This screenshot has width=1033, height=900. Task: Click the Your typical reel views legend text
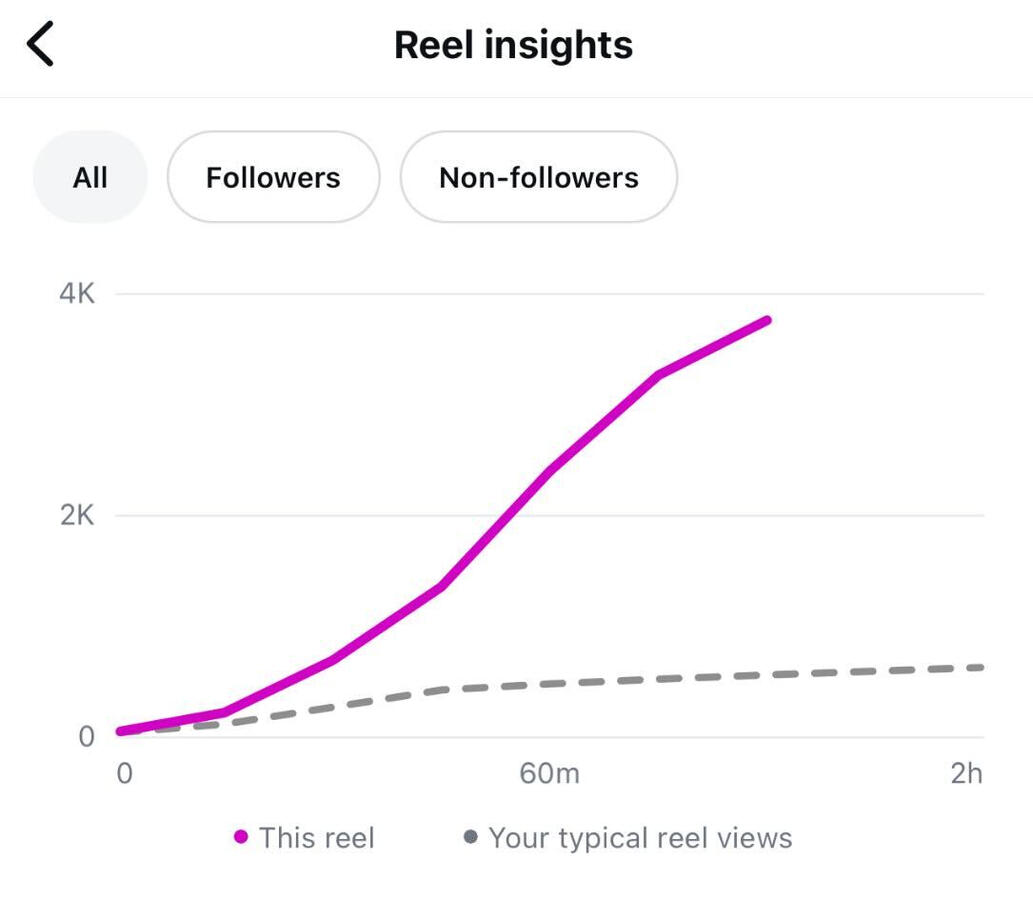pyautogui.click(x=640, y=838)
